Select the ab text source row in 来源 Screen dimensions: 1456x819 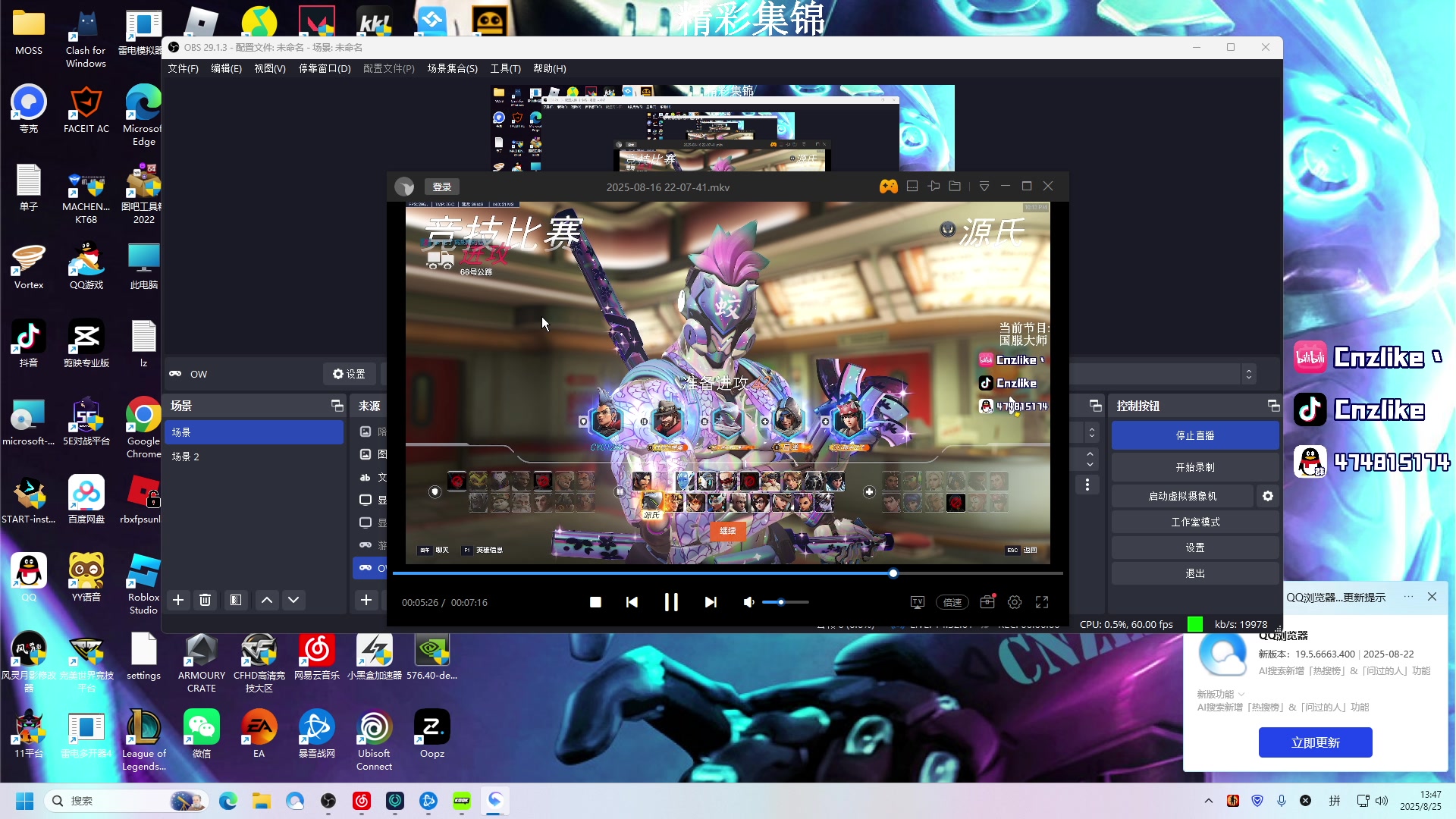[x=372, y=478]
